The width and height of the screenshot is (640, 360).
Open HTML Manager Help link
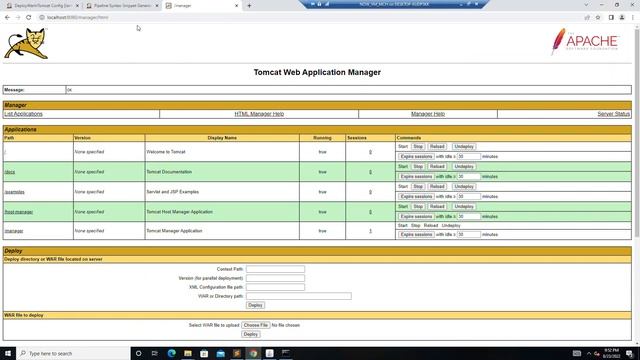click(x=259, y=114)
